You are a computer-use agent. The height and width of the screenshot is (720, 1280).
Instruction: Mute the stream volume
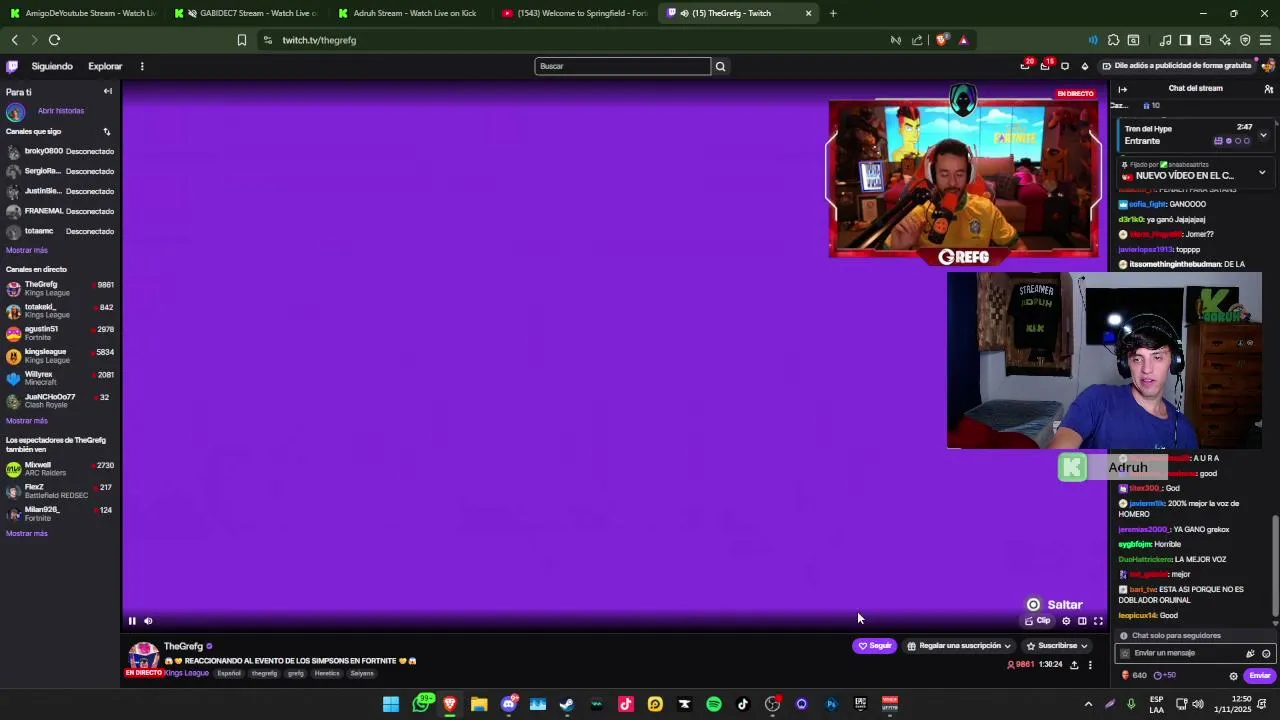coord(148,621)
